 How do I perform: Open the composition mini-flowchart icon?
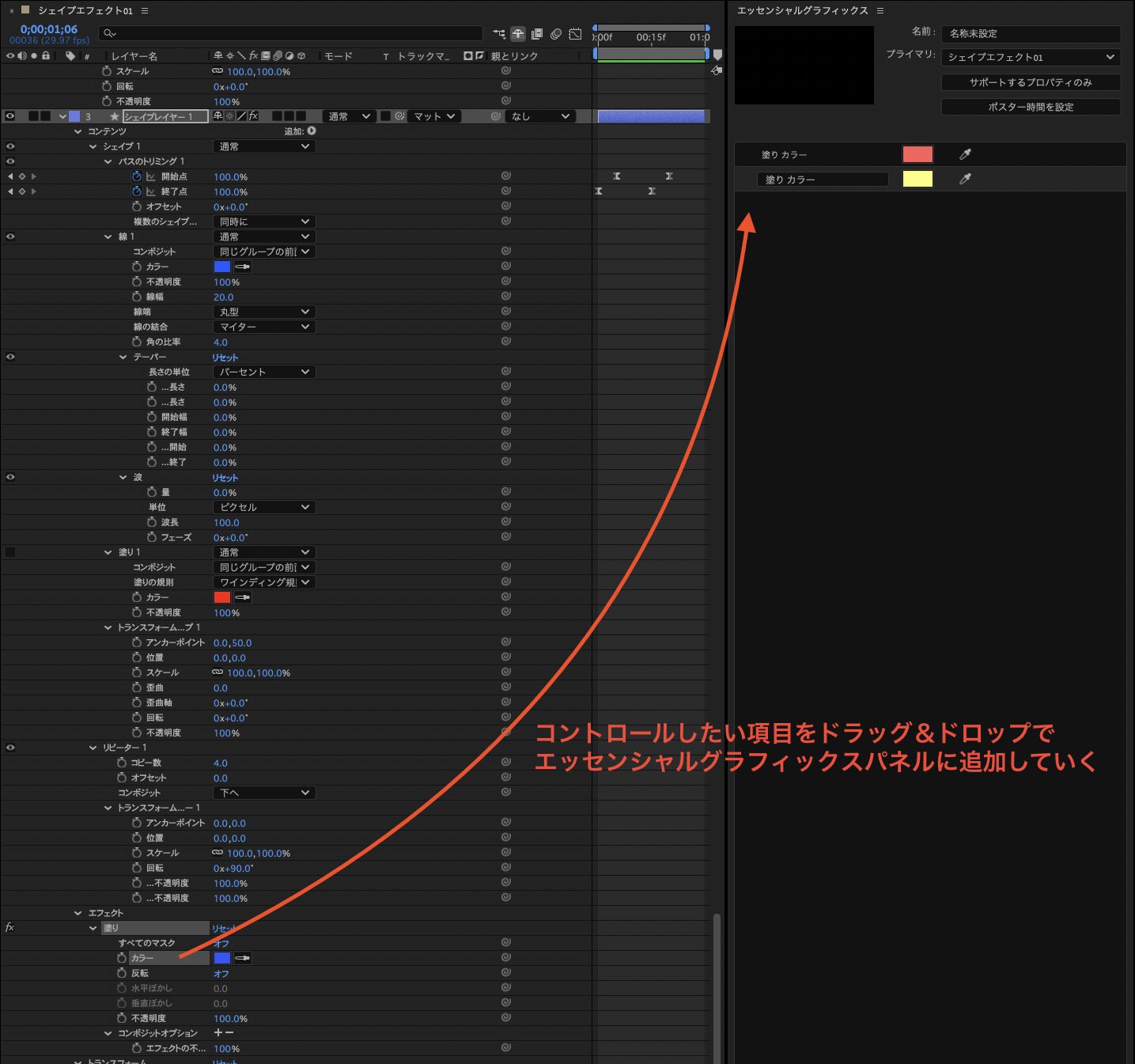pyautogui.click(x=499, y=34)
